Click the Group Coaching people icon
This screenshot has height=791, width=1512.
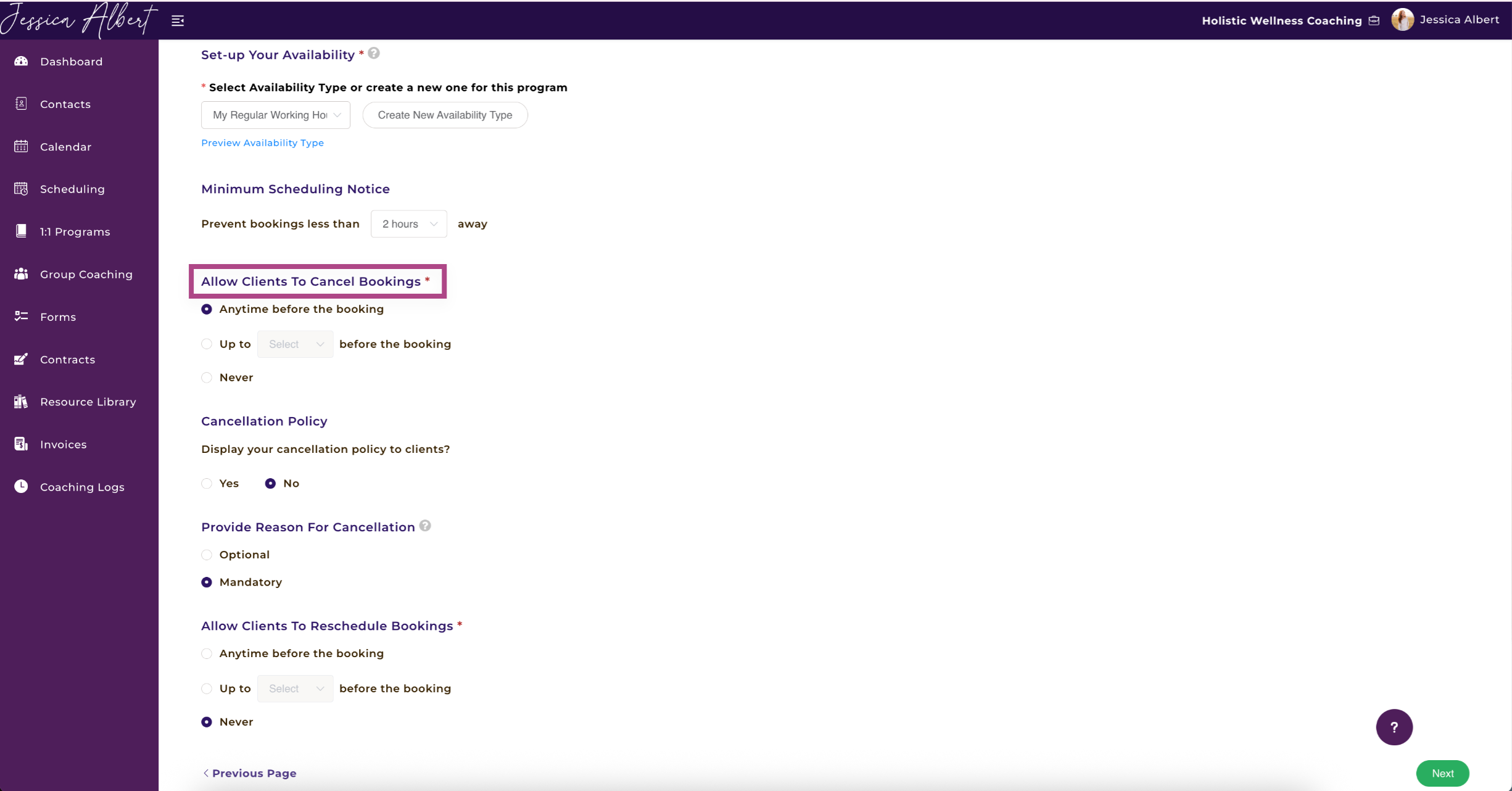pyautogui.click(x=21, y=274)
